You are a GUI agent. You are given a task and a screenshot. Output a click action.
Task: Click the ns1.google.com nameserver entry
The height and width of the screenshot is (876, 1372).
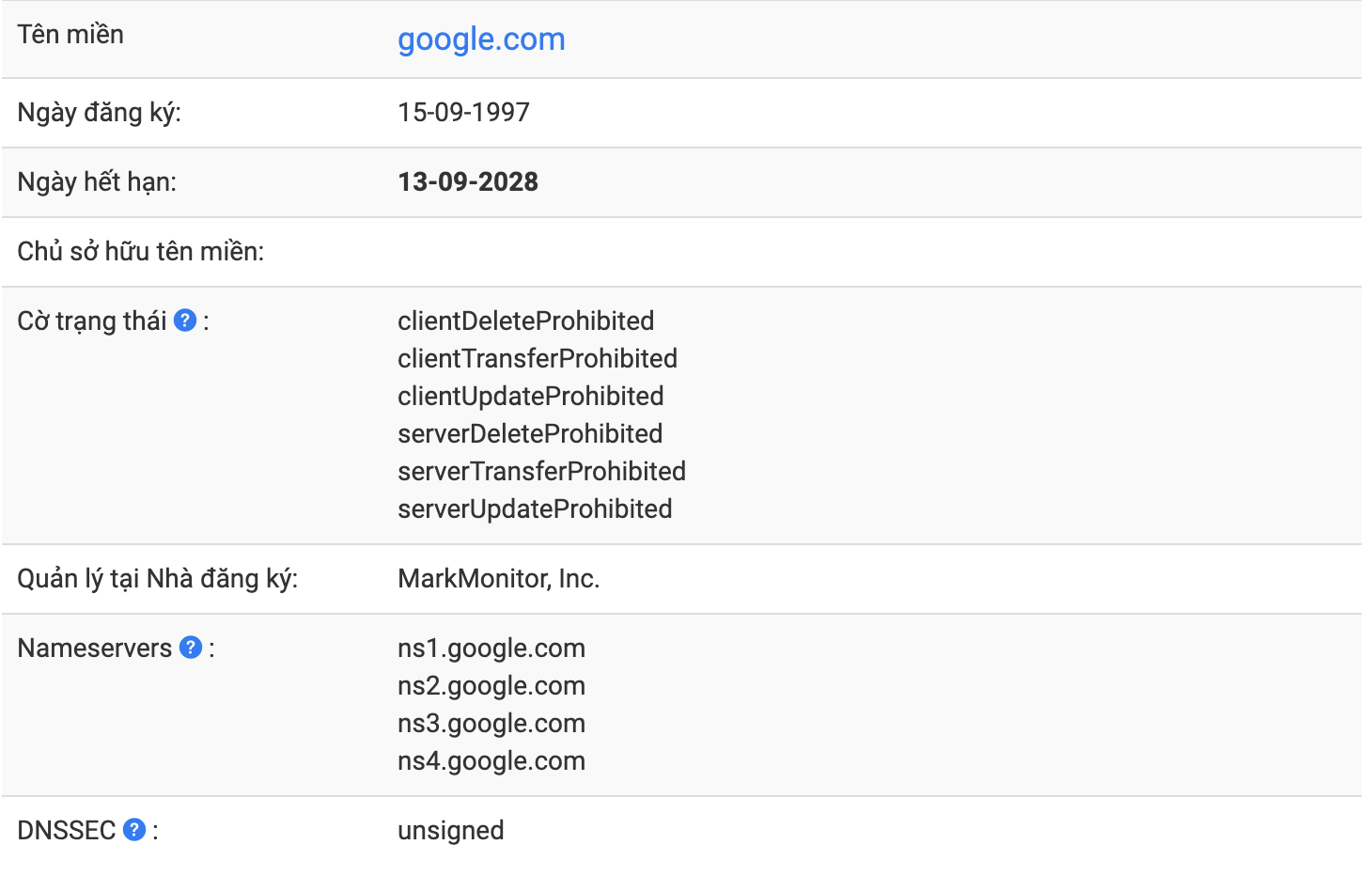491,649
